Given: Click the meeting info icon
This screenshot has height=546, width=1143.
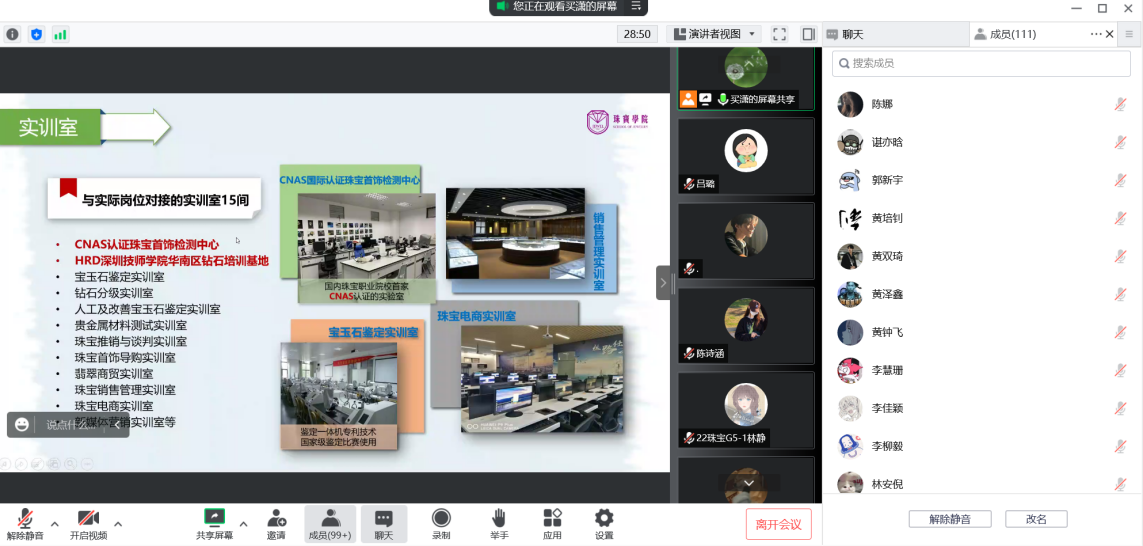Looking at the screenshot, I should 13,34.
